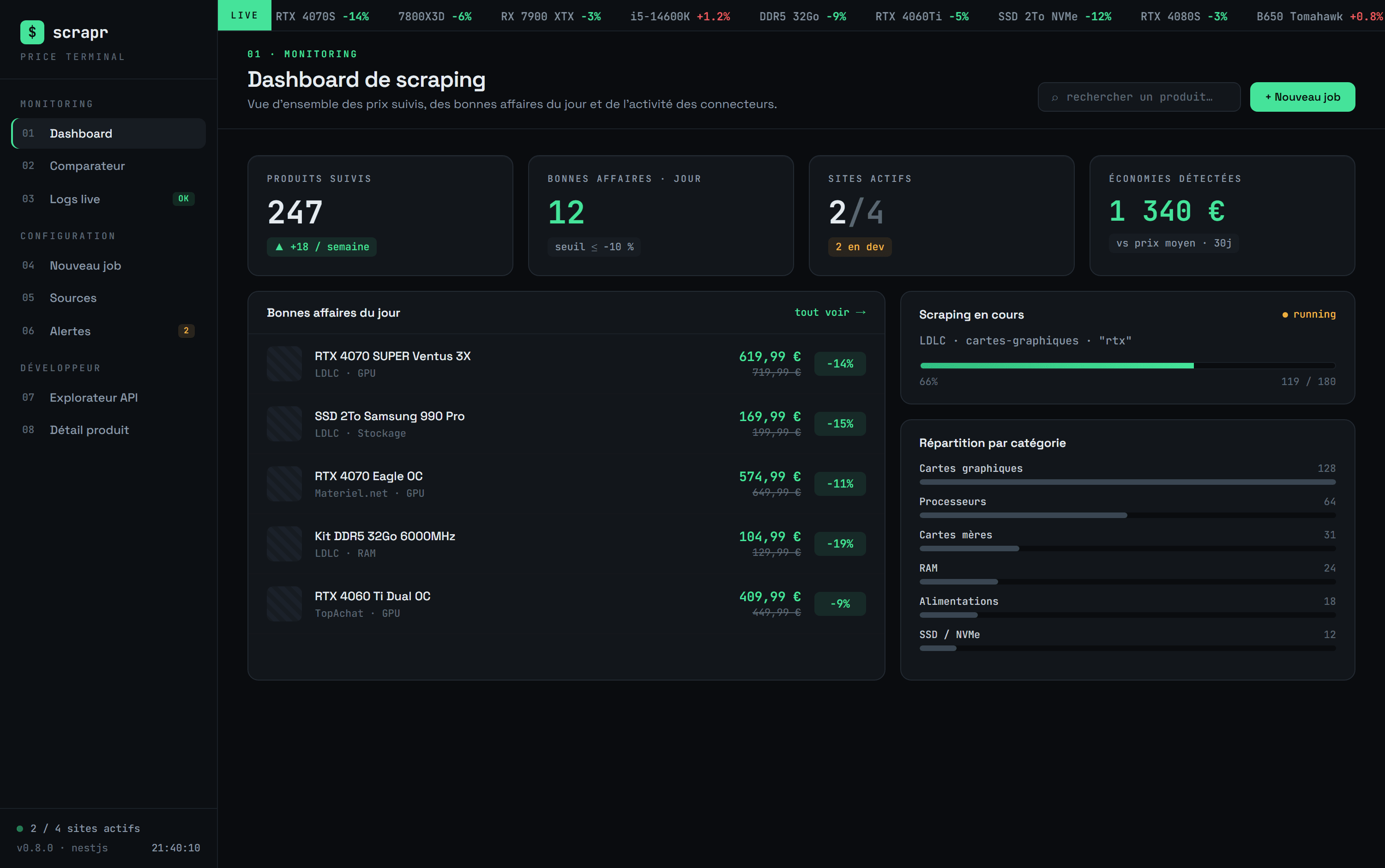Screen dimensions: 1385x868
Task: Click the price 619,99 € for RTX 4070 SUPER
Action: 770,356
